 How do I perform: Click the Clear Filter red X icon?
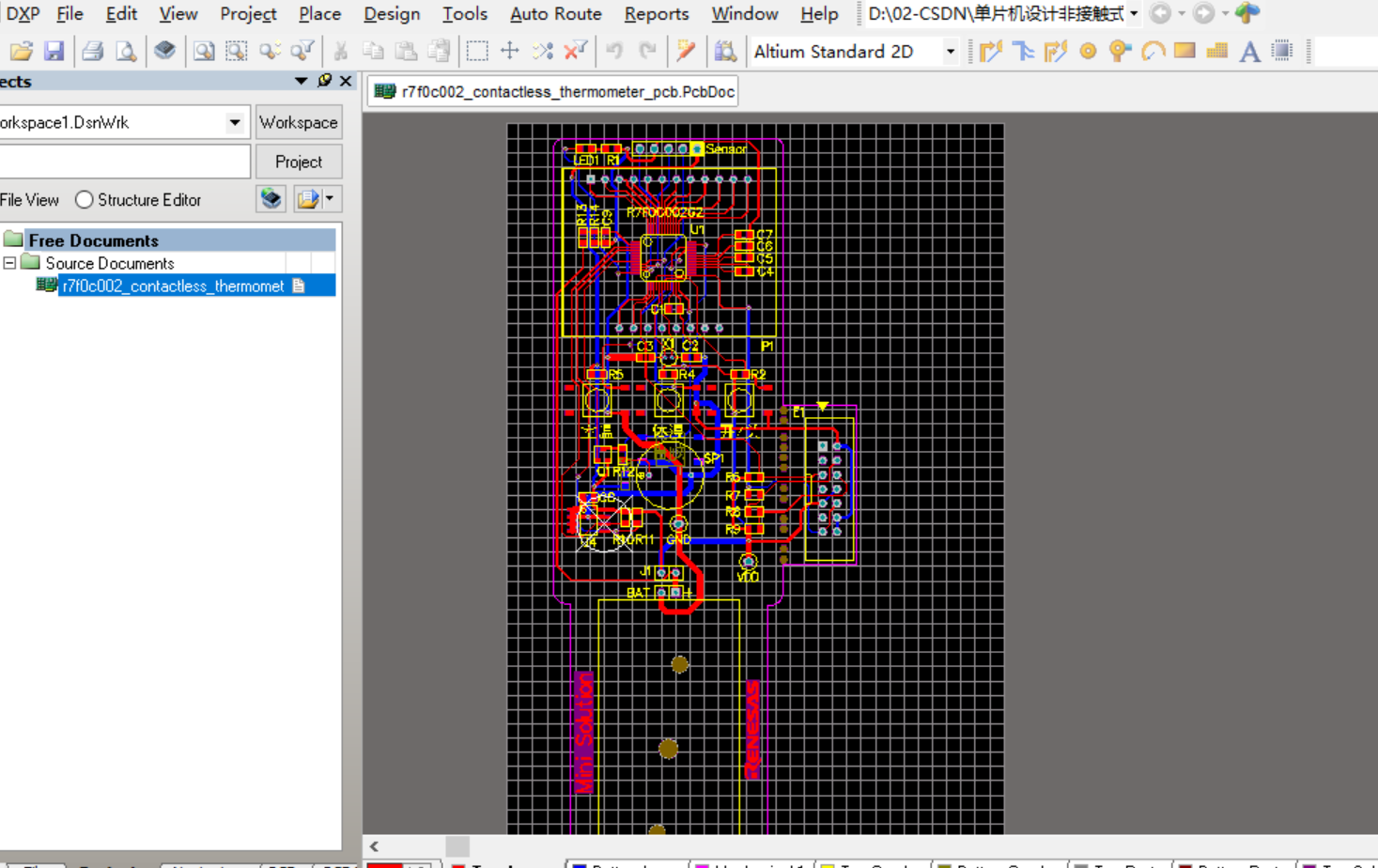[576, 51]
